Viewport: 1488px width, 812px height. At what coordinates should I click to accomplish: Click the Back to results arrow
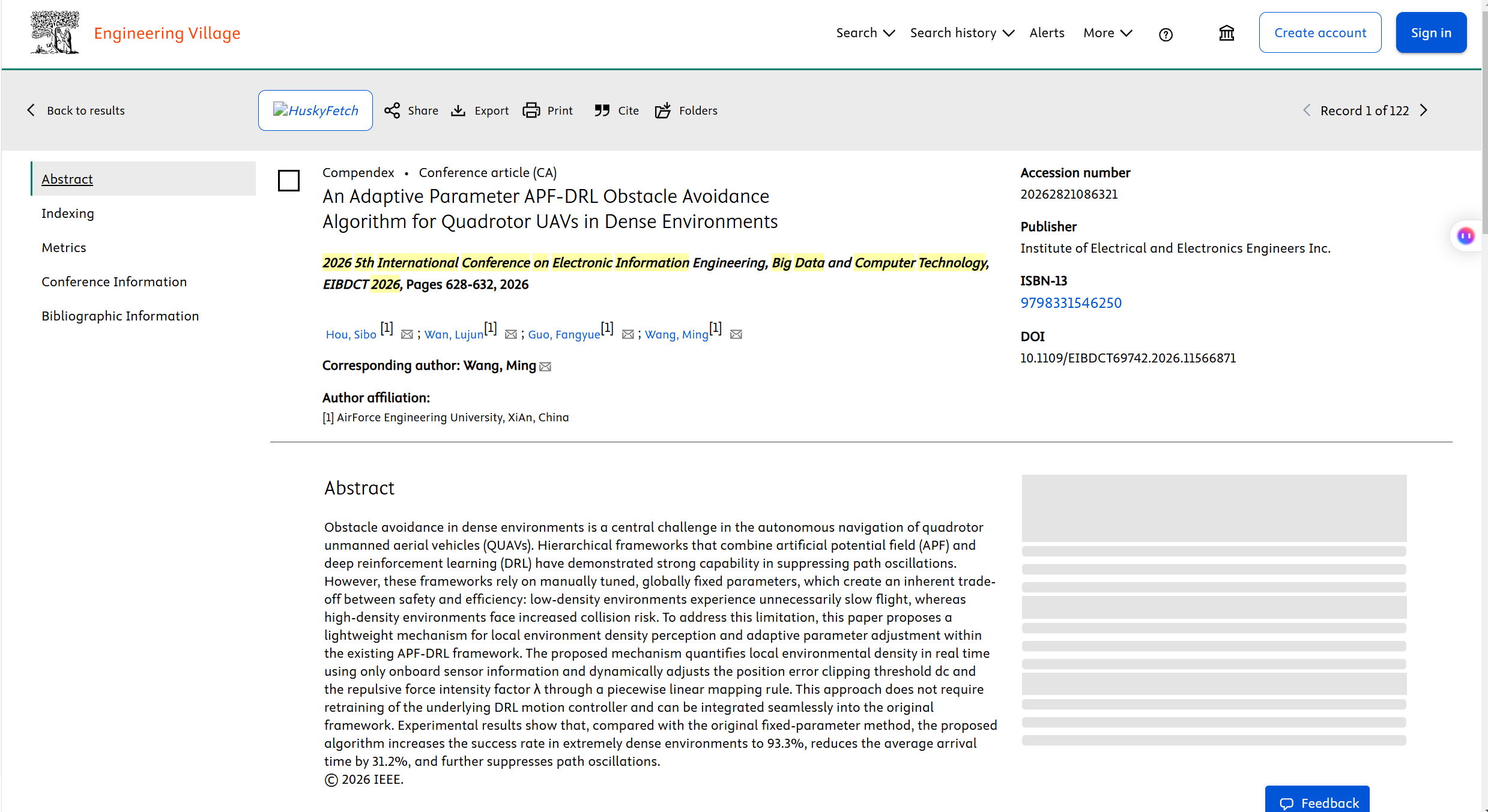(31, 110)
